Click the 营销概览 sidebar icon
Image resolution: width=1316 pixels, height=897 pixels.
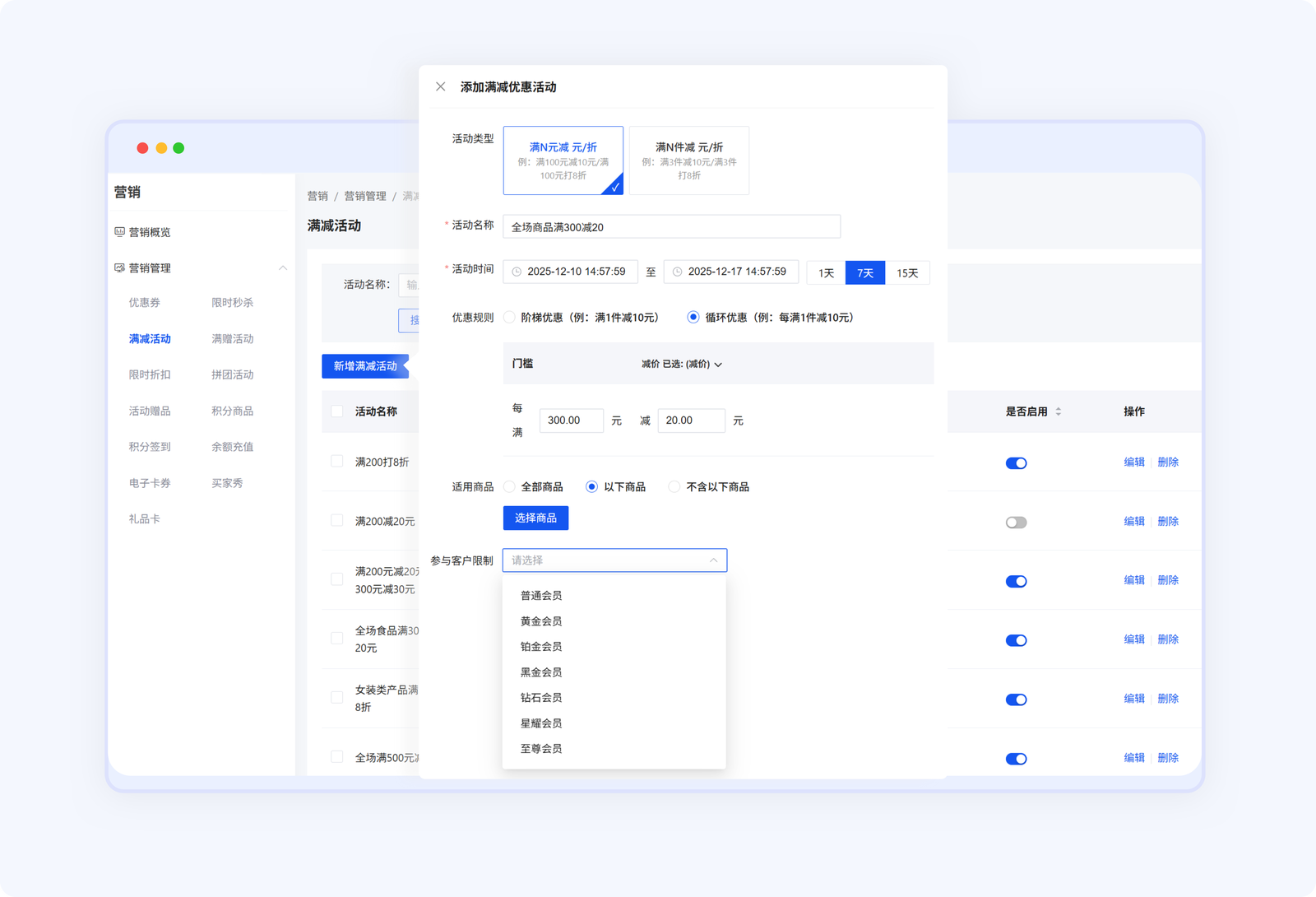119,232
